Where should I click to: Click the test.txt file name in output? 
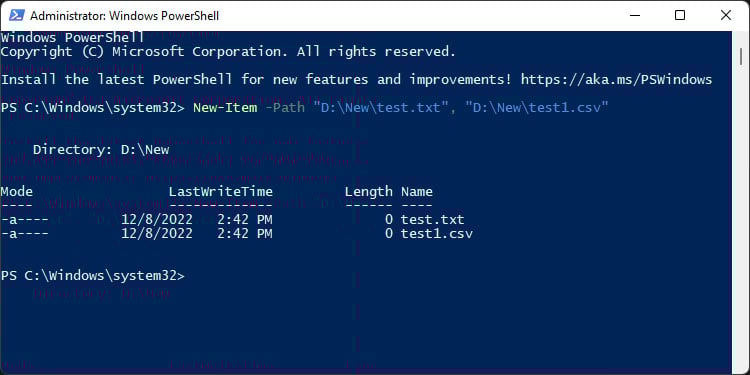433,220
